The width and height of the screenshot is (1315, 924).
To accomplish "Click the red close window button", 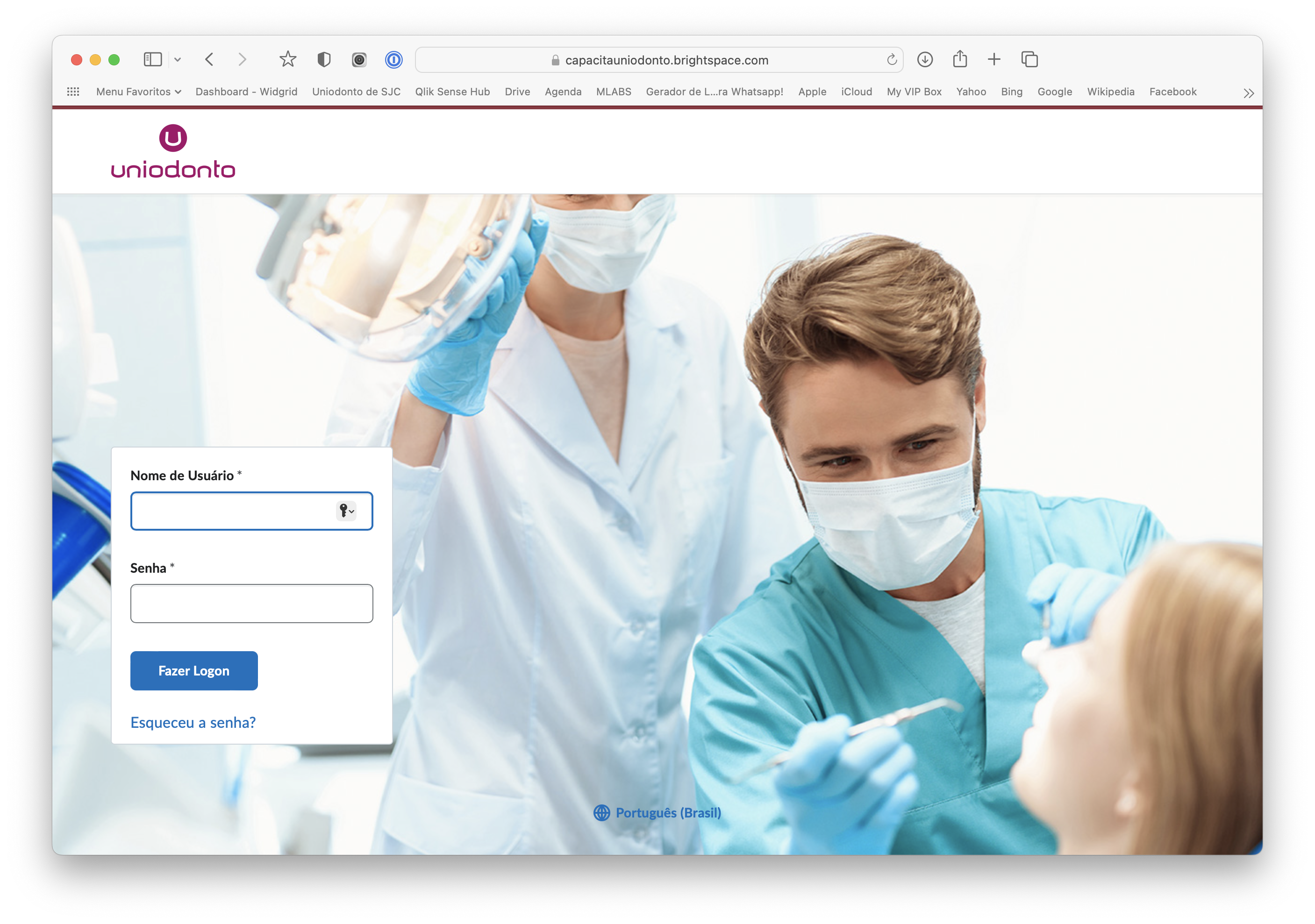I will point(77,59).
